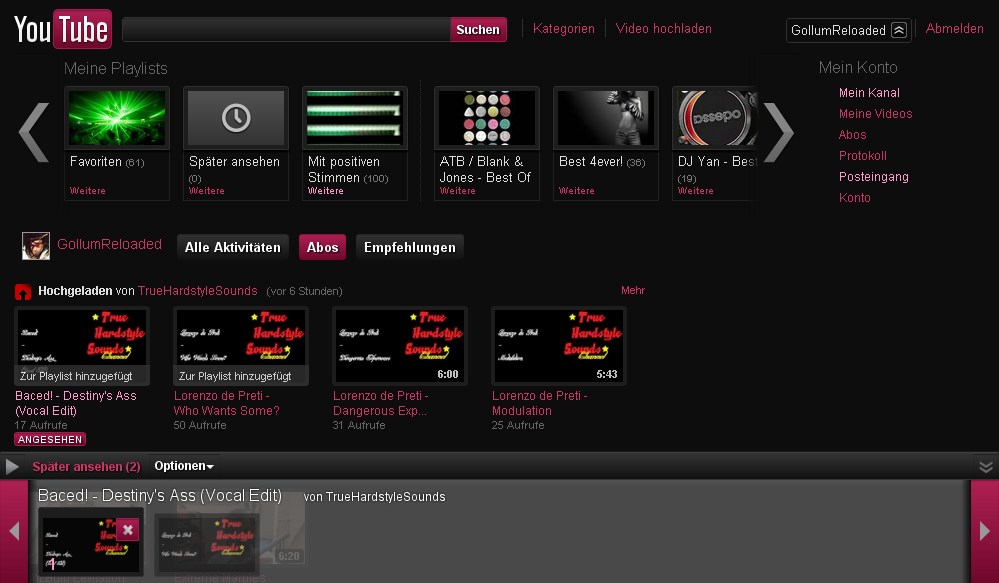Remove Baced! video from queue with X

point(127,529)
